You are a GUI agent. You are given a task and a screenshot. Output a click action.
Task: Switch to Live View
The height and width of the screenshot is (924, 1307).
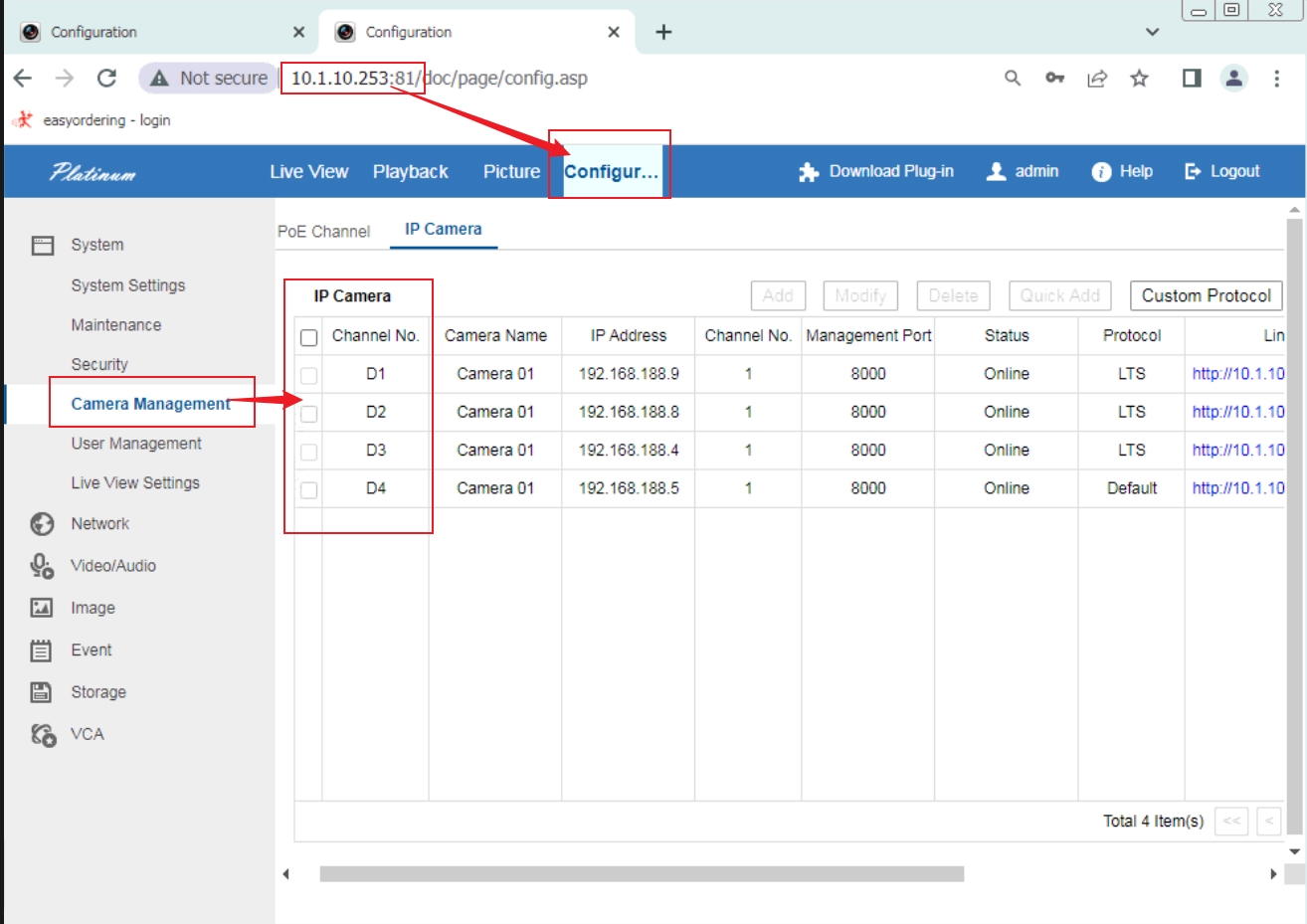(308, 171)
